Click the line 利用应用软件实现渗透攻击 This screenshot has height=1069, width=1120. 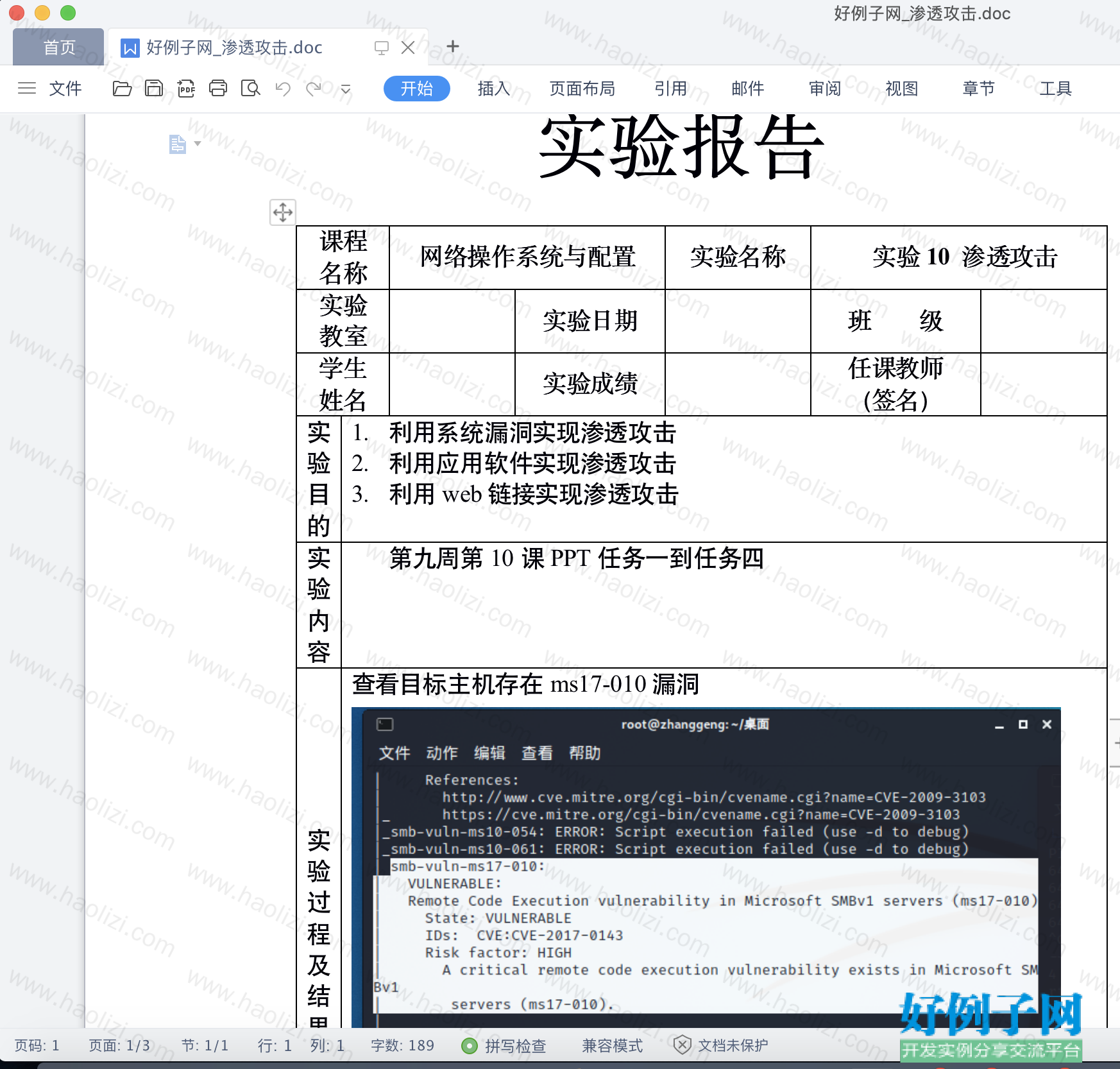pos(532,464)
